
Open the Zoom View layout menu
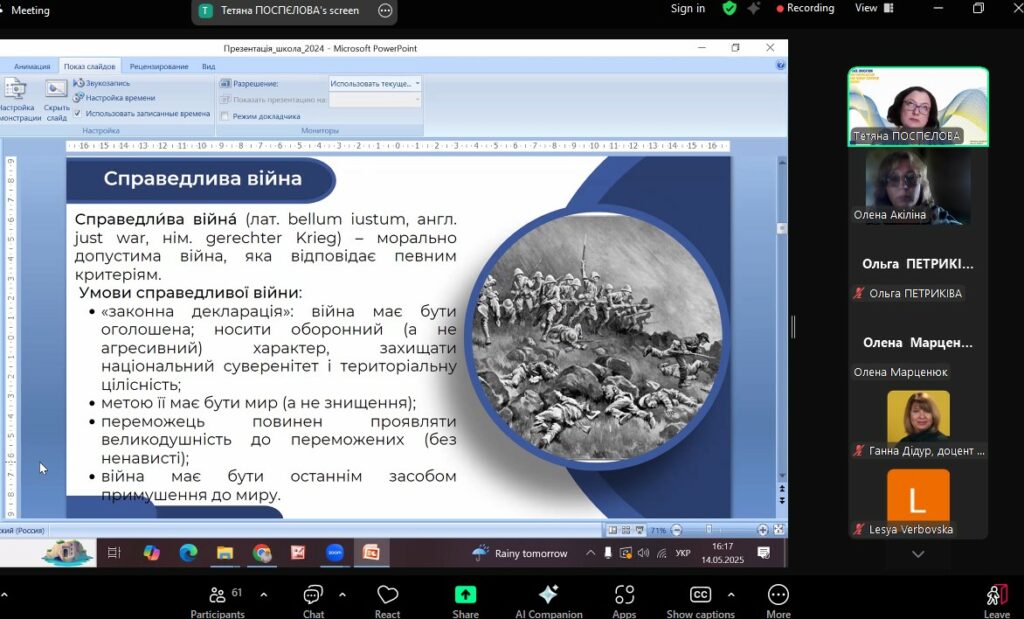point(874,8)
